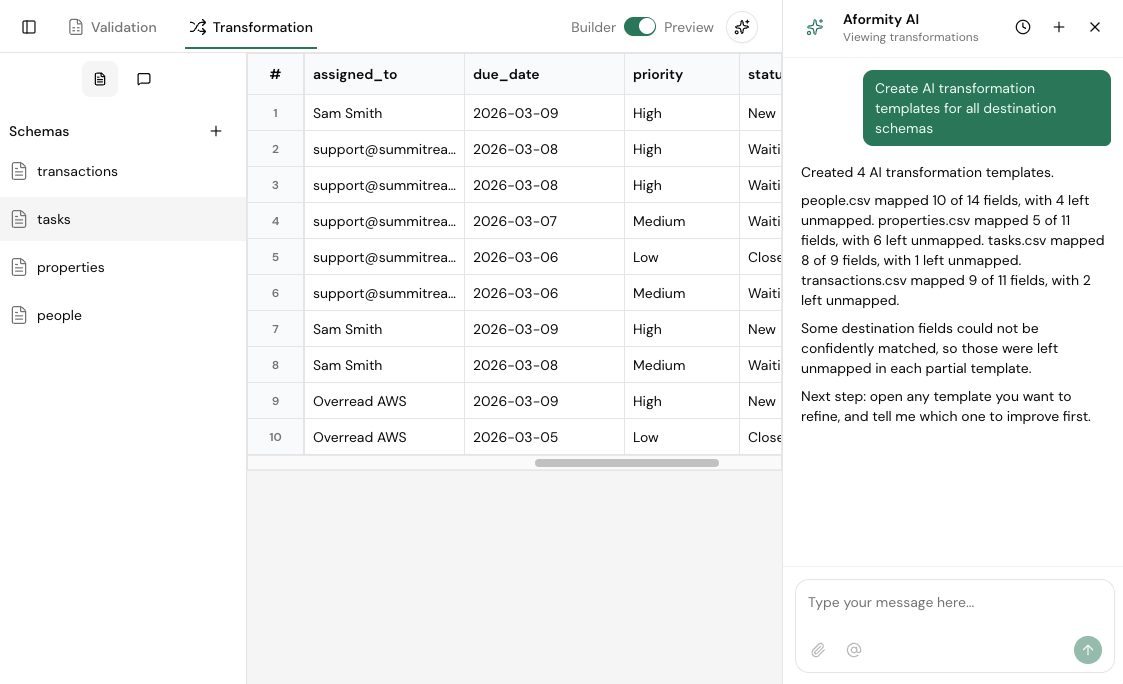Open the properties schema
Screen dimensions: 1123x684
pyautogui.click(x=123, y=267)
